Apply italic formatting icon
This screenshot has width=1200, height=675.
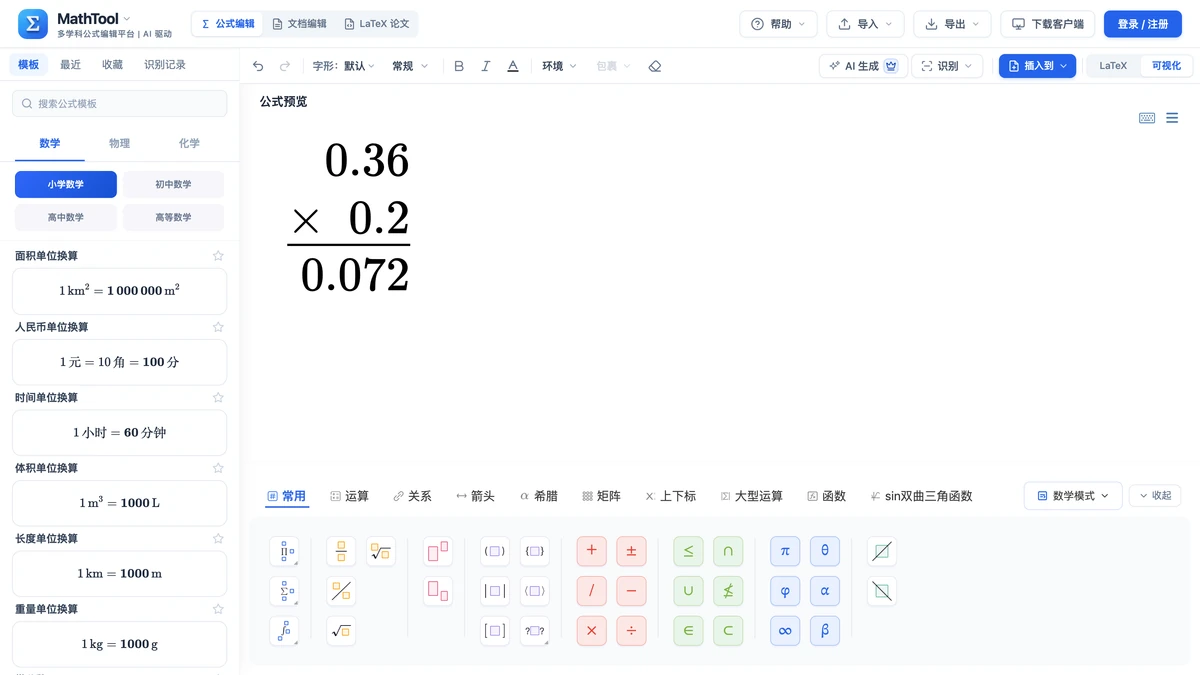tap(486, 66)
